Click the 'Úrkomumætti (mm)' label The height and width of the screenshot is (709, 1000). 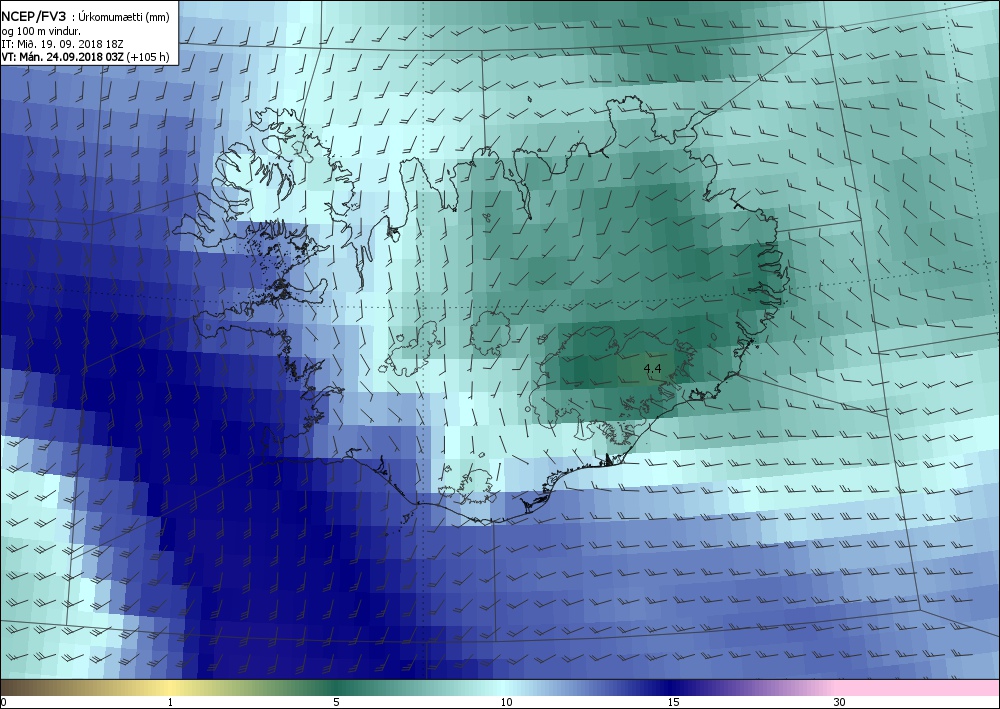point(124,17)
